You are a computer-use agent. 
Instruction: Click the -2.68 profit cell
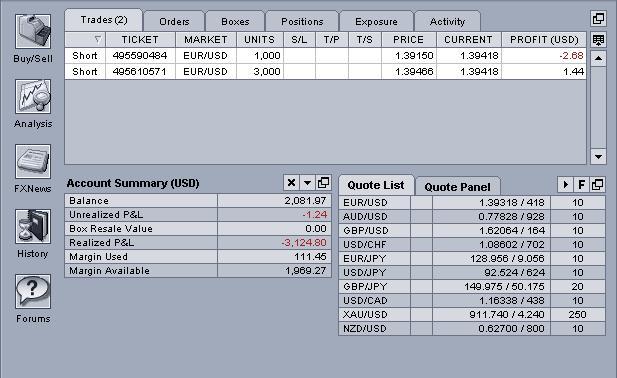(544, 55)
